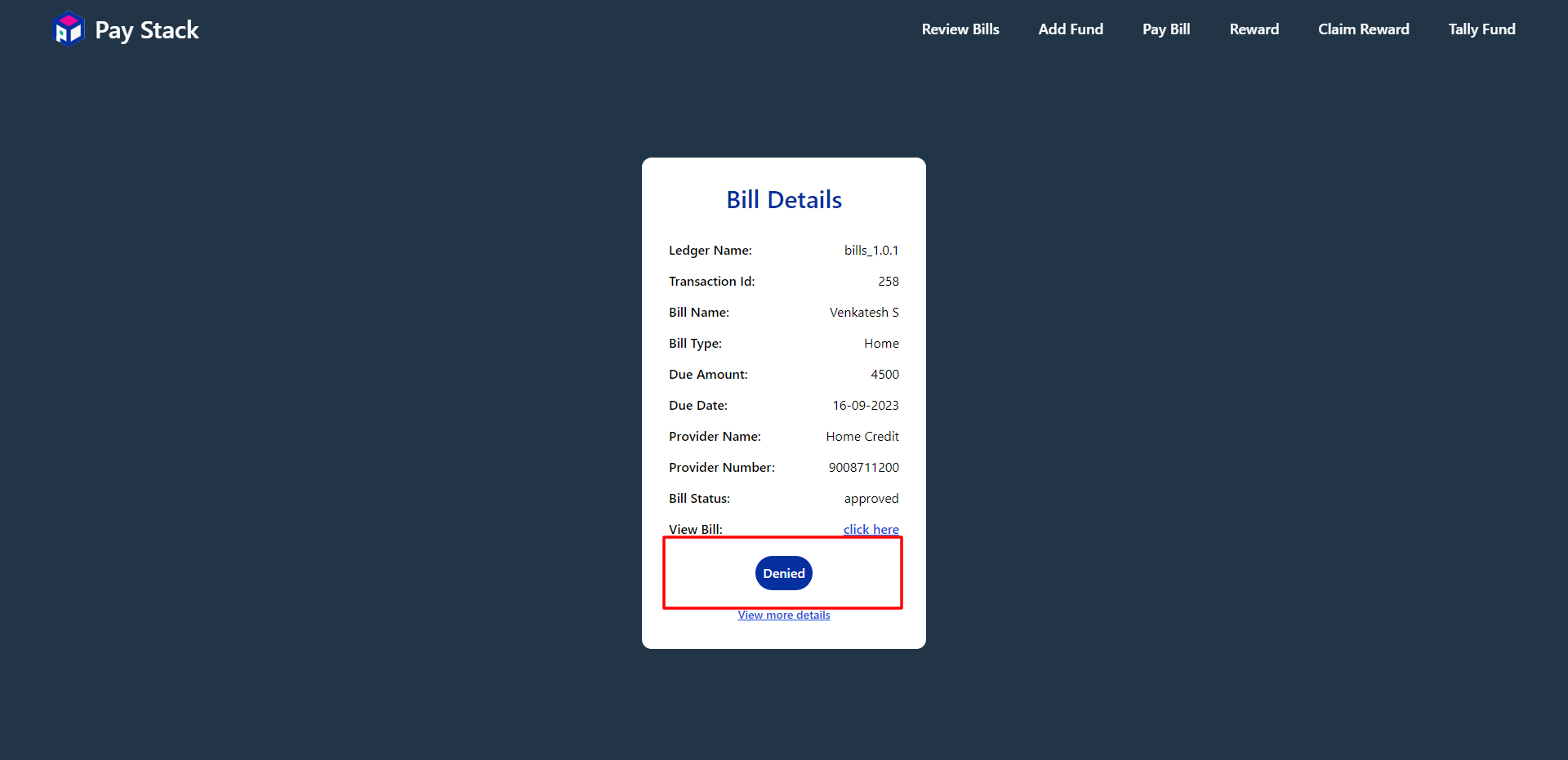This screenshot has width=1568, height=760.
Task: Open the Review Bills page
Action: 960,29
